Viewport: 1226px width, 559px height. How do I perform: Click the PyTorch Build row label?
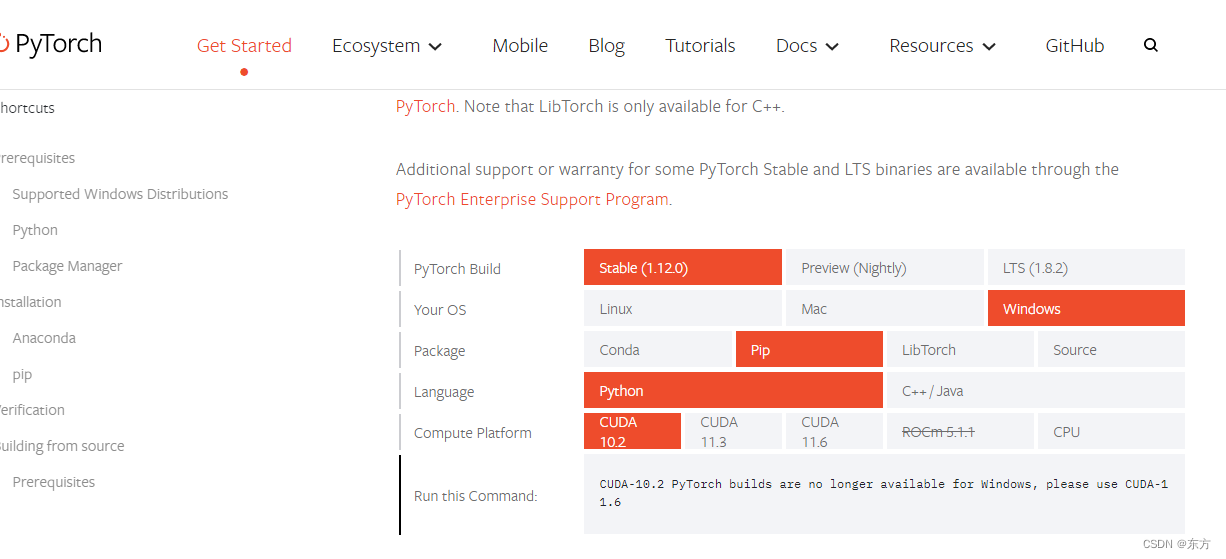click(457, 268)
